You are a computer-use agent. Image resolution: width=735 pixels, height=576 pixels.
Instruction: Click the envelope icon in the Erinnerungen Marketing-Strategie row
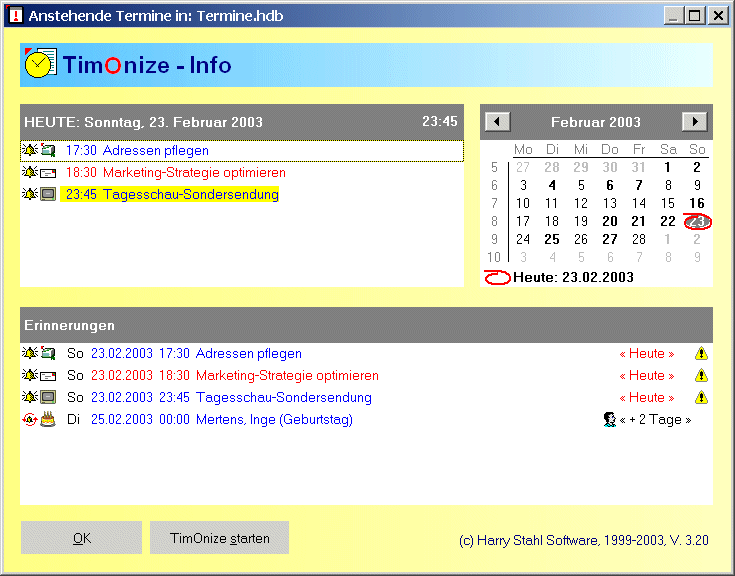click(48, 376)
